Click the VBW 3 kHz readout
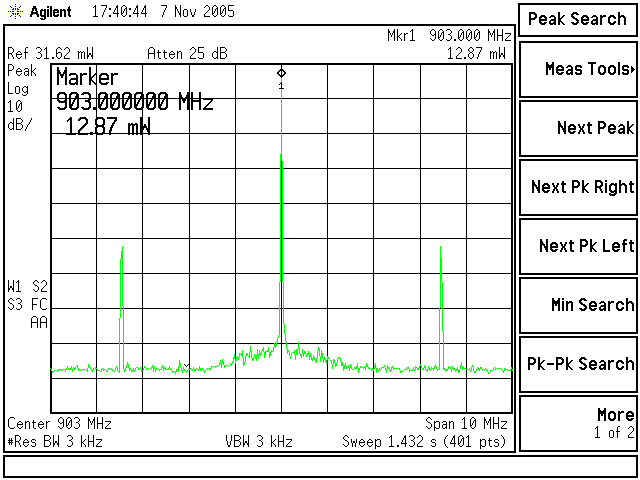The height and width of the screenshot is (480, 640). (x=259, y=442)
